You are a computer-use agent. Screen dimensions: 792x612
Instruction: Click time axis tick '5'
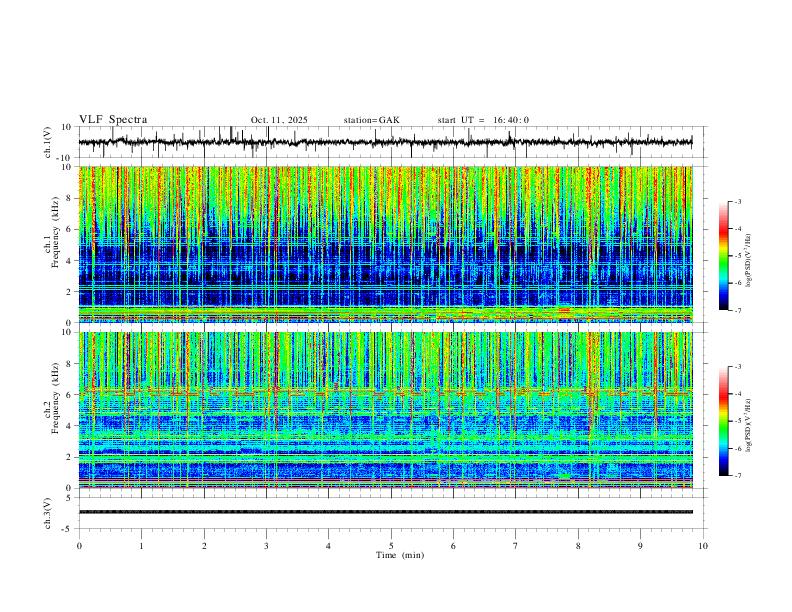tap(391, 546)
